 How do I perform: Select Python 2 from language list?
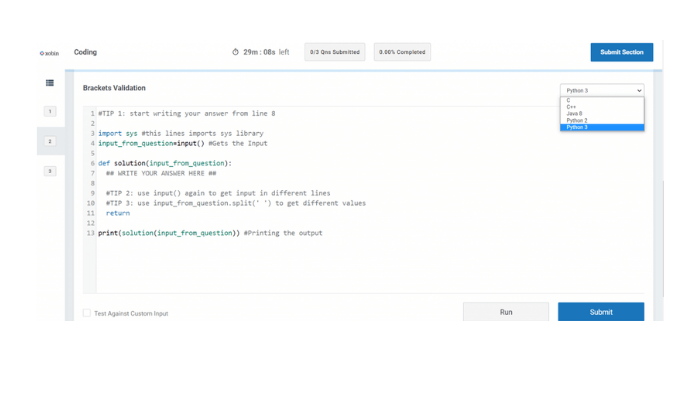tap(577, 120)
